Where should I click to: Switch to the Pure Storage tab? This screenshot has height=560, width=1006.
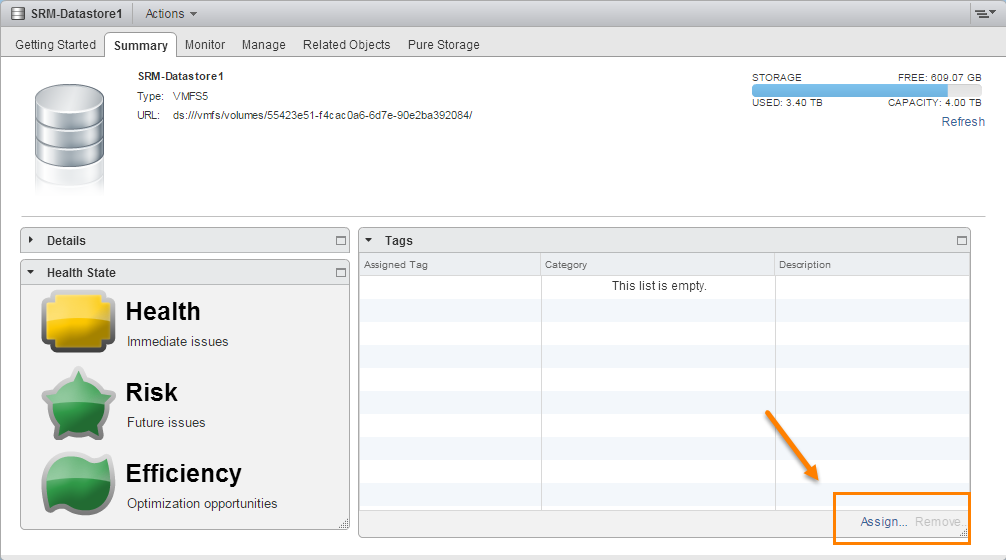[x=443, y=44]
